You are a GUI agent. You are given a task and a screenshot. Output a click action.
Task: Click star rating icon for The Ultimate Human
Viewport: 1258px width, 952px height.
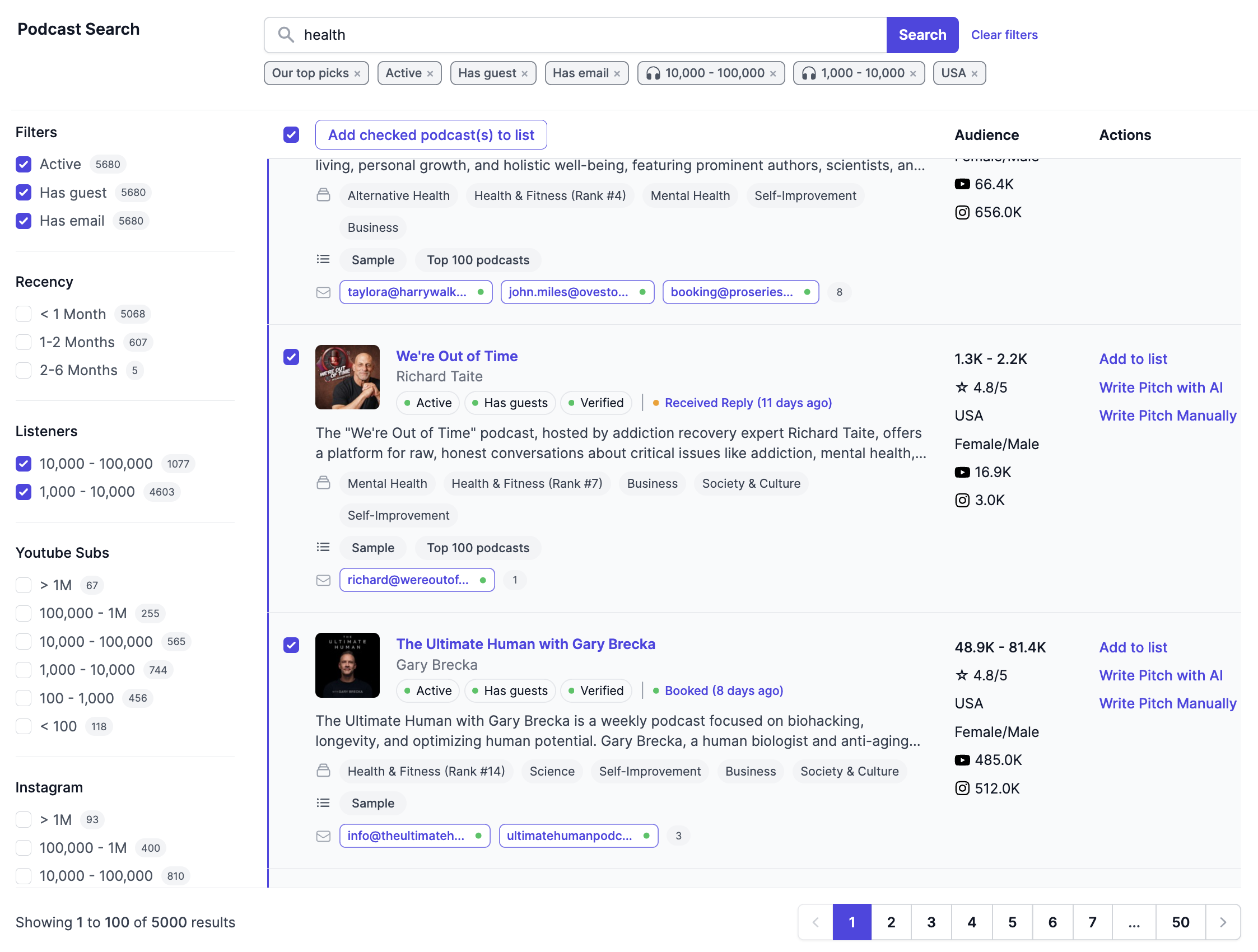pos(961,675)
